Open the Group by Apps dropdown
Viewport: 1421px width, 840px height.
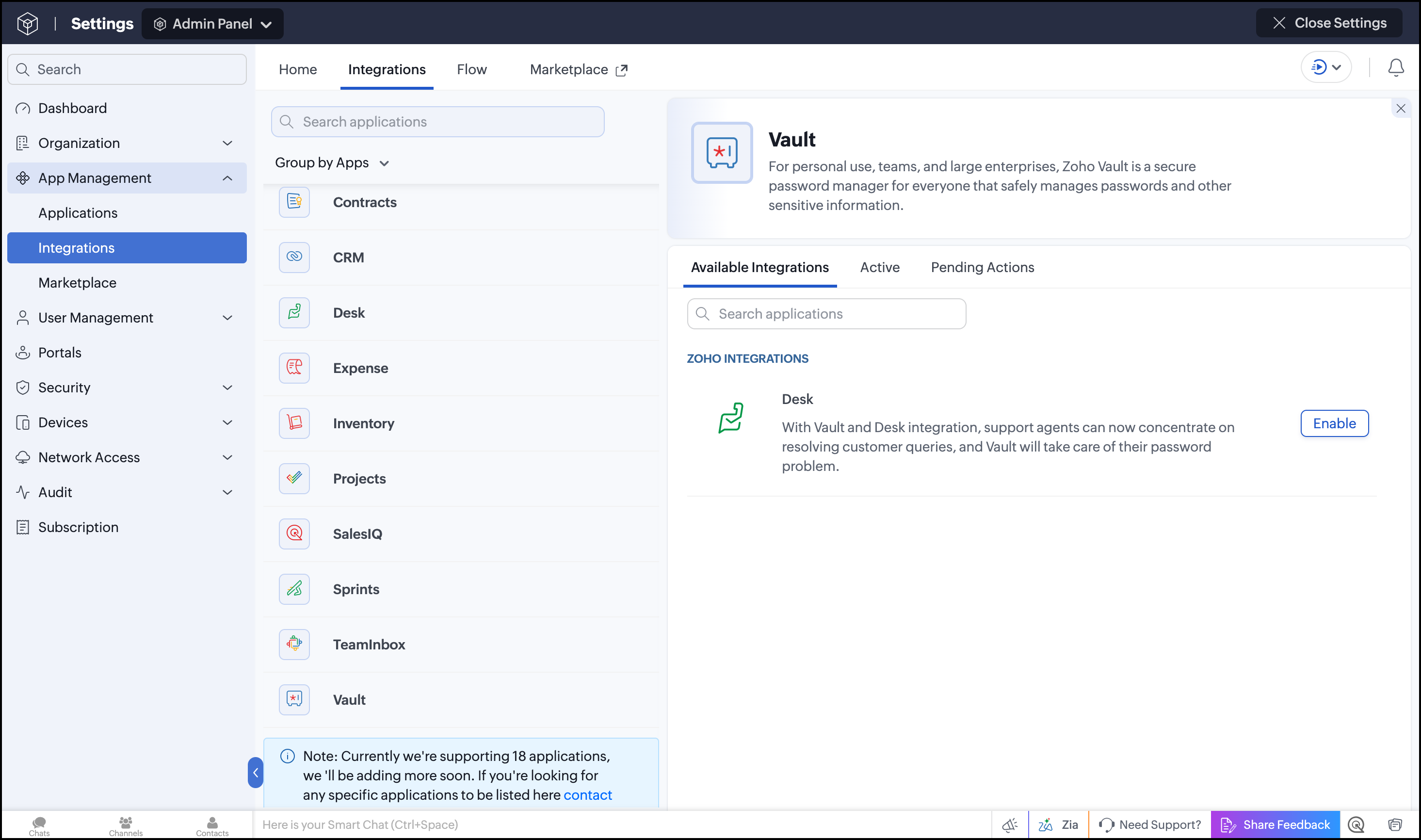332,163
